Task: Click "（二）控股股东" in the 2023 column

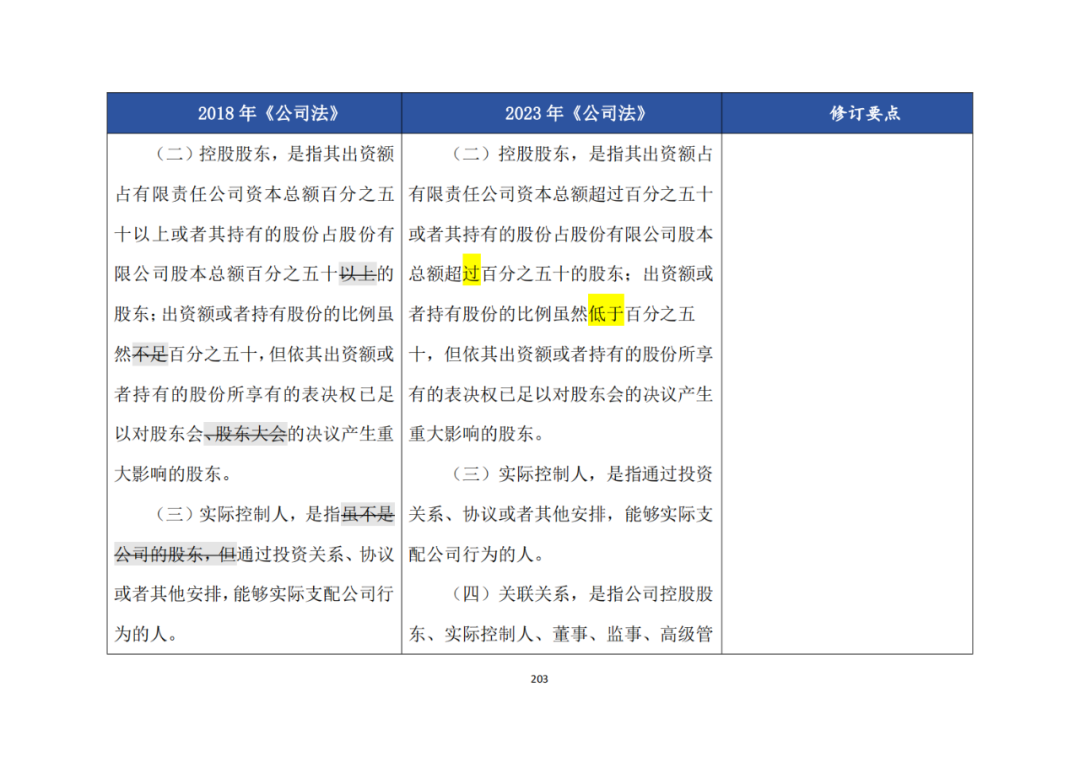Action: (x=512, y=154)
